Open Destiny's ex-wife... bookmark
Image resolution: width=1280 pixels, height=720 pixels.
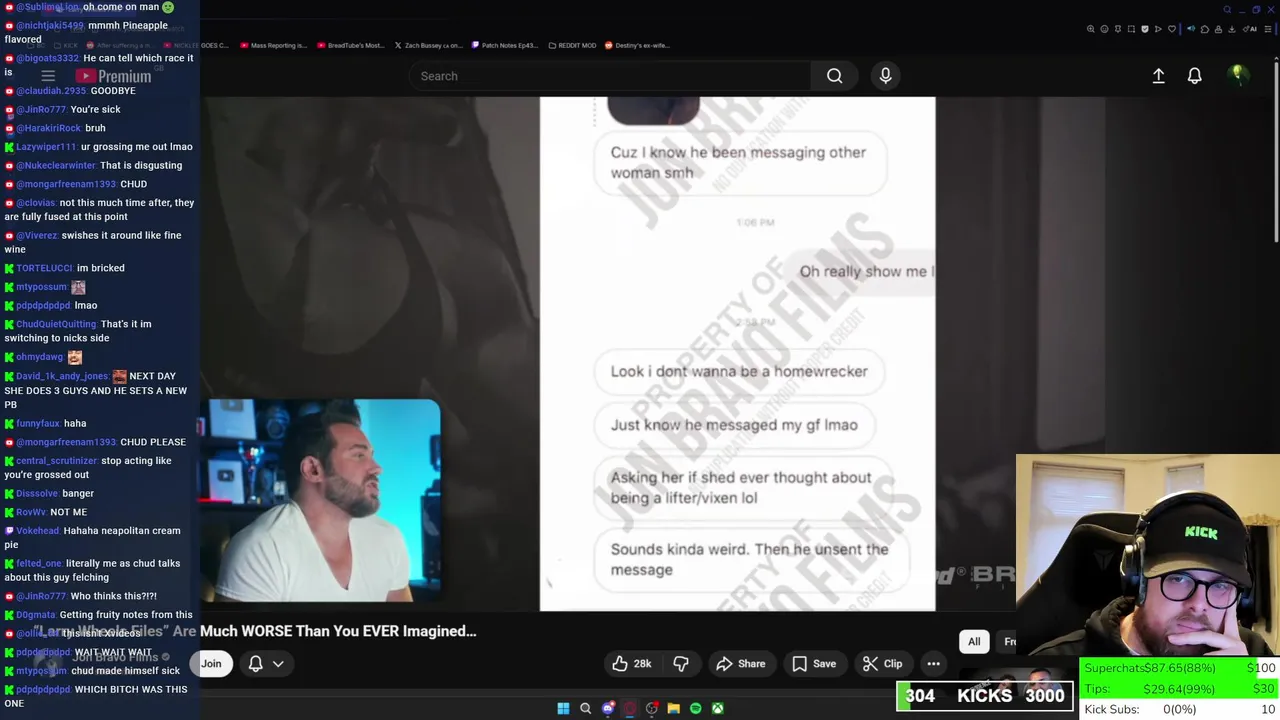coord(637,45)
